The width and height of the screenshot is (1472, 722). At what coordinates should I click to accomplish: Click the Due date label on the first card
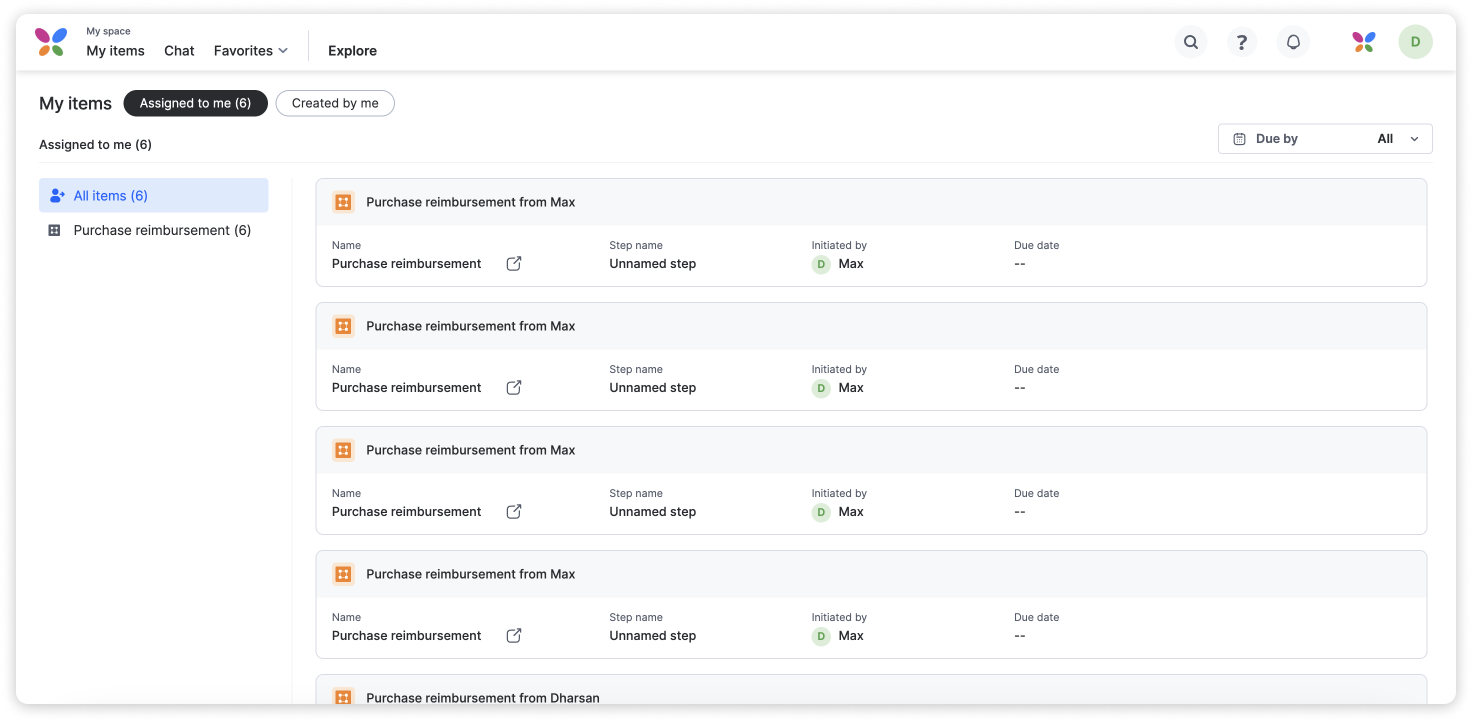pyautogui.click(x=1037, y=245)
